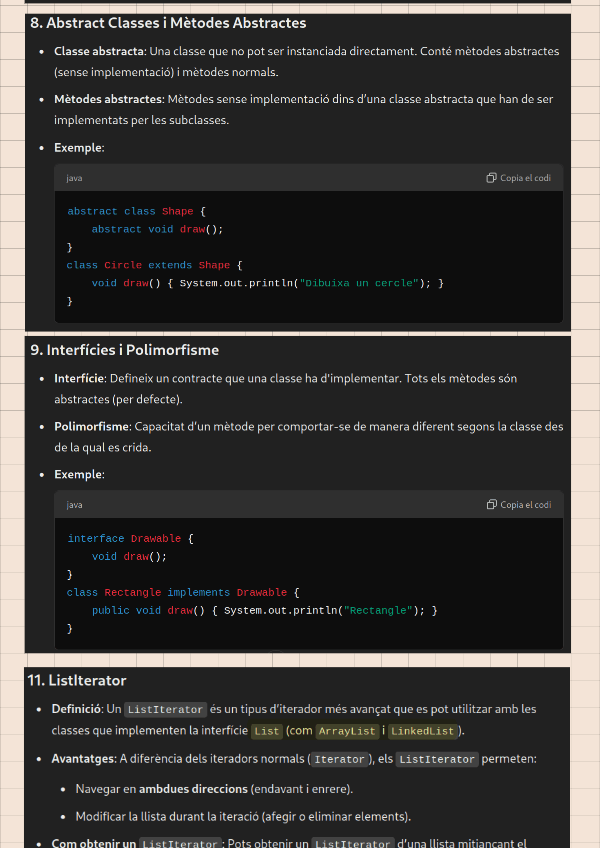Screen dimensions: 600x848
Task: Click the heading '8. Abstract Classes i Mètodes Abstractes'
Action: click(168, 23)
